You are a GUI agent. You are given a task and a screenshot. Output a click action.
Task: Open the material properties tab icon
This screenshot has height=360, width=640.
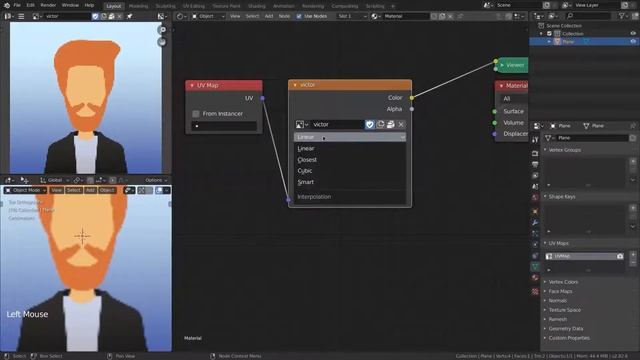click(x=535, y=278)
